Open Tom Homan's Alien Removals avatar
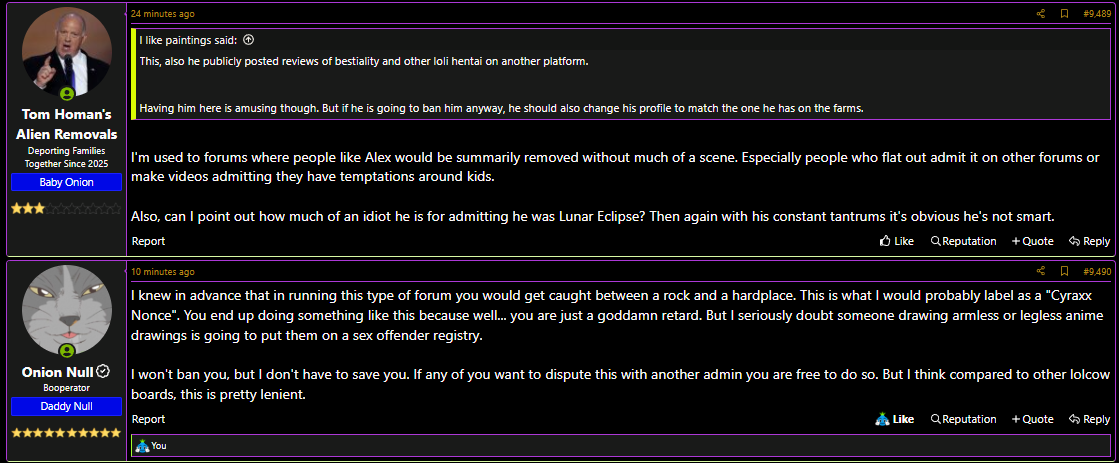This screenshot has width=1119, height=463. (x=66, y=53)
